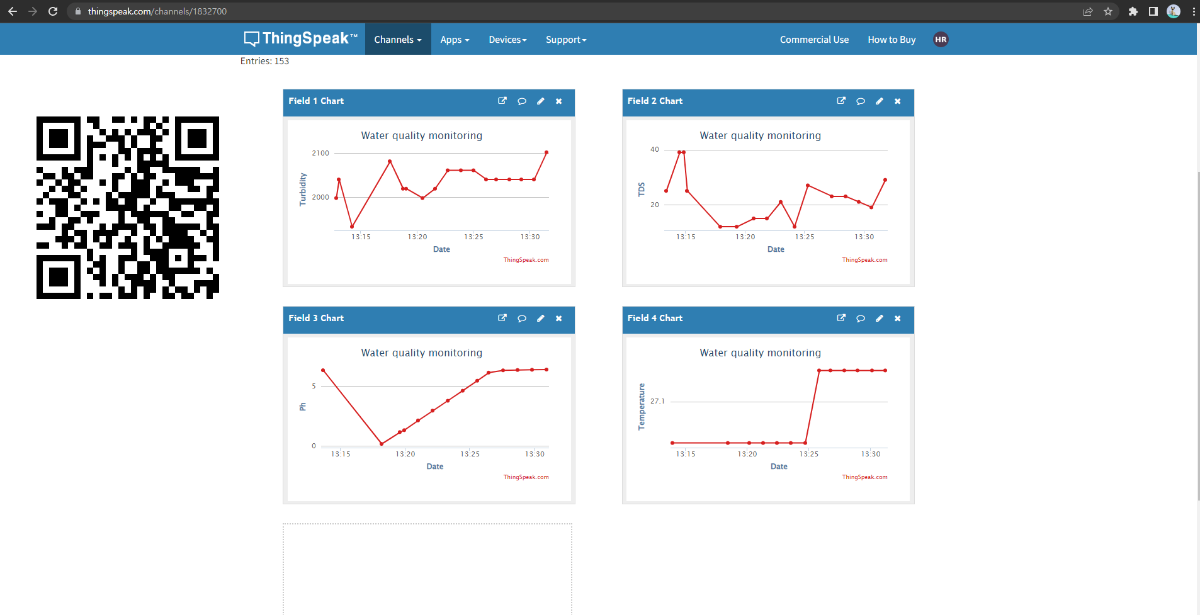Viewport: 1200px width, 615px height.
Task: Click the browser reload button
Action: tap(52, 11)
